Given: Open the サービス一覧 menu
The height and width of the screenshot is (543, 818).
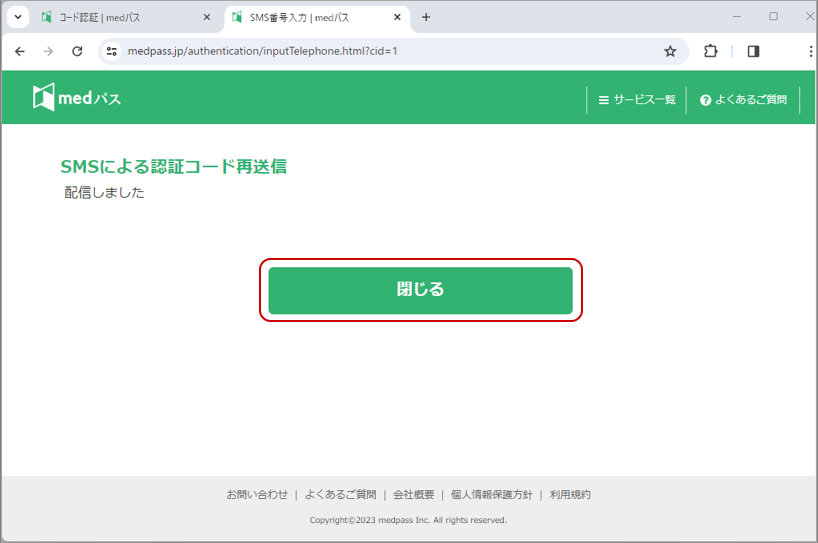Looking at the screenshot, I should pyautogui.click(x=637, y=100).
